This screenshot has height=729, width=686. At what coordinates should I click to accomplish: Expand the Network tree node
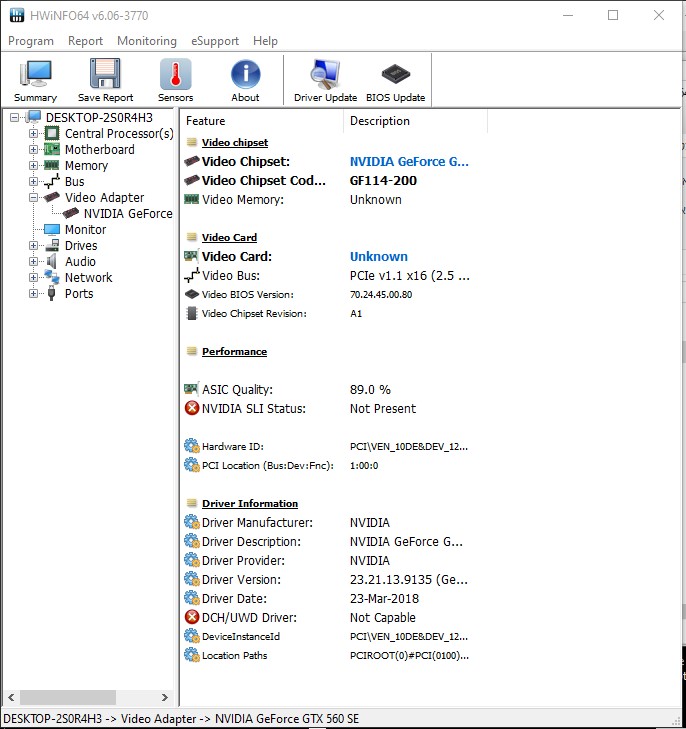click(x=33, y=277)
